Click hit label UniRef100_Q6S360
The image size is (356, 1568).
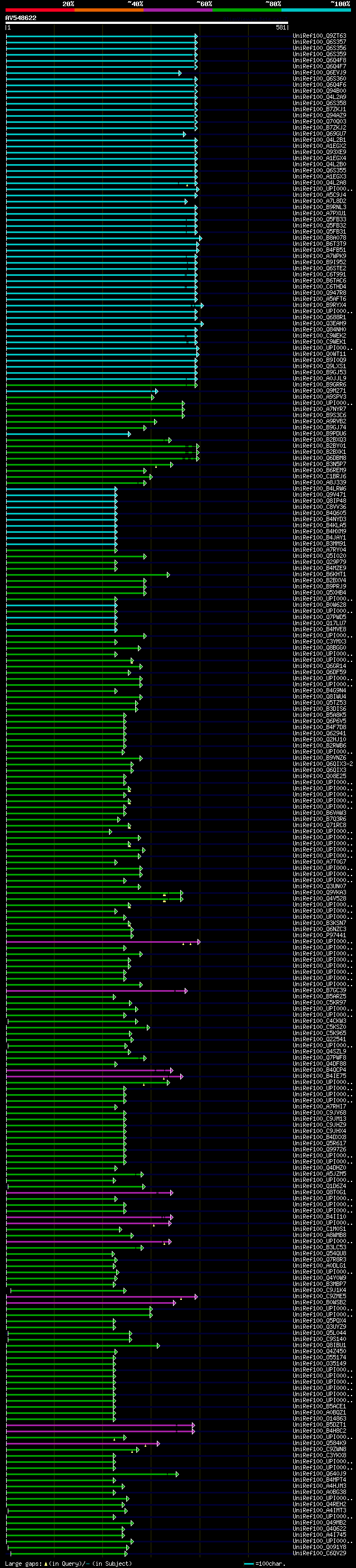click(319, 78)
